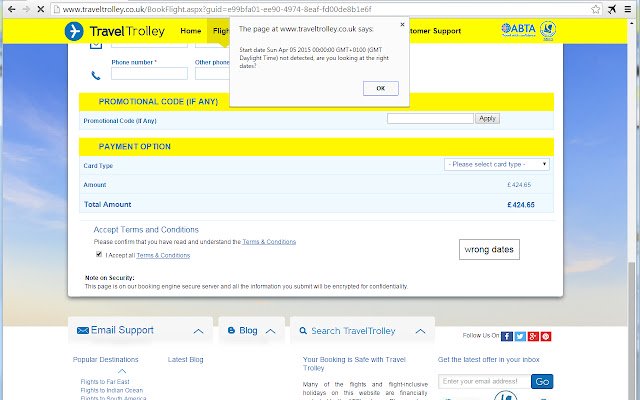Screen dimensions: 640x400
Task: Focus the Phone number field
Action: pos(149,73)
